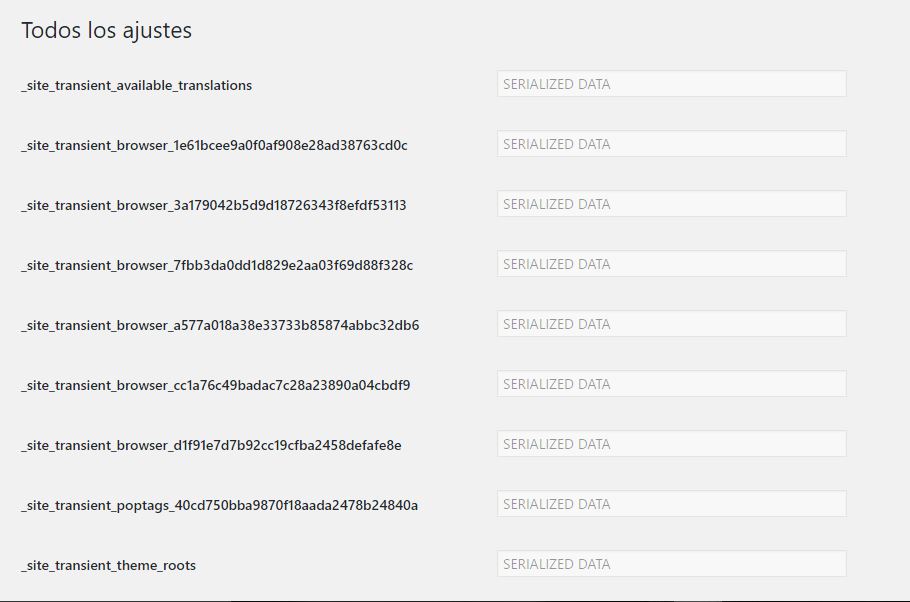
Task: Select the _site_transient_theme_roots option label
Action: click(108, 566)
